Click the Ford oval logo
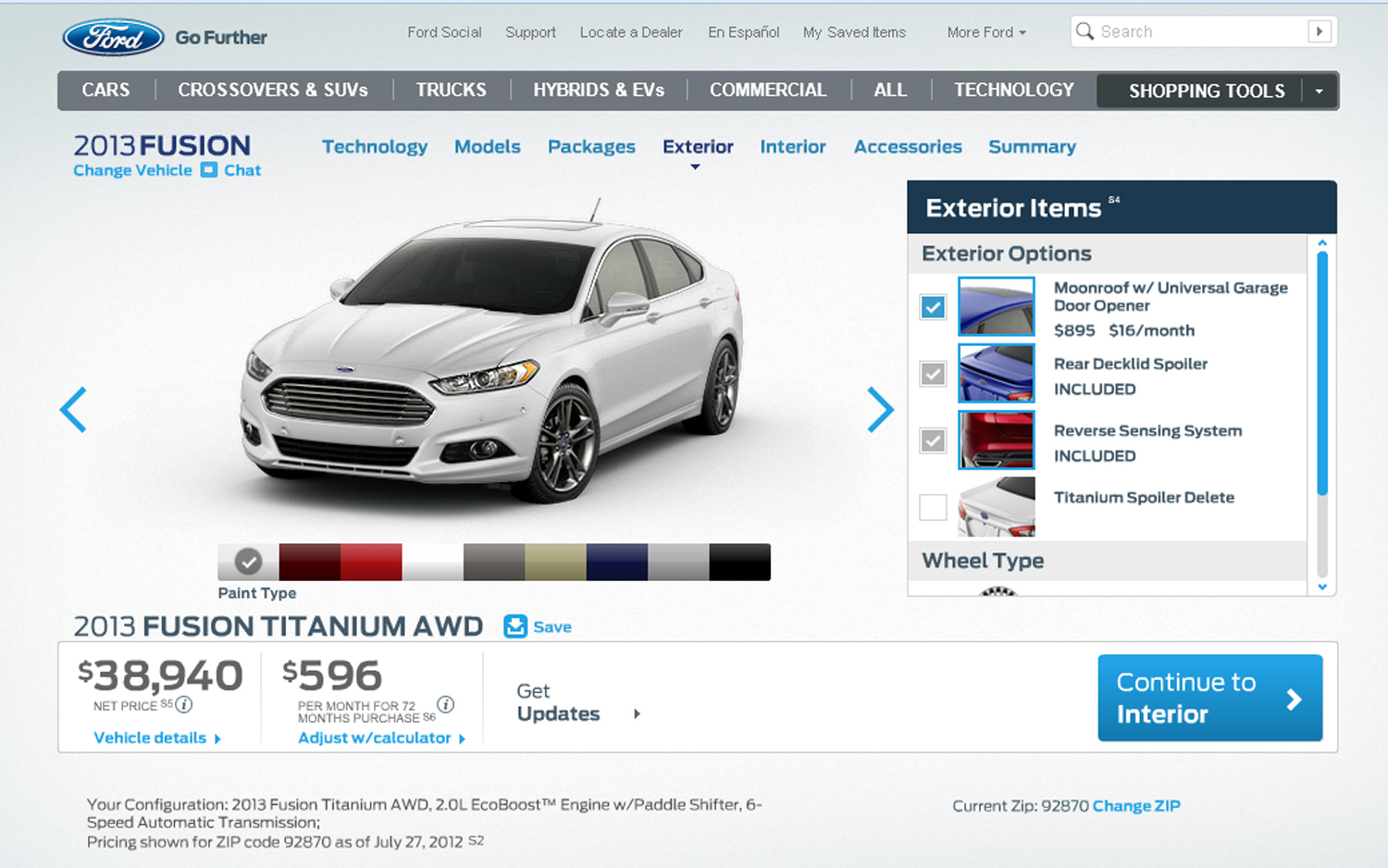This screenshot has height=868, width=1388. click(x=113, y=37)
